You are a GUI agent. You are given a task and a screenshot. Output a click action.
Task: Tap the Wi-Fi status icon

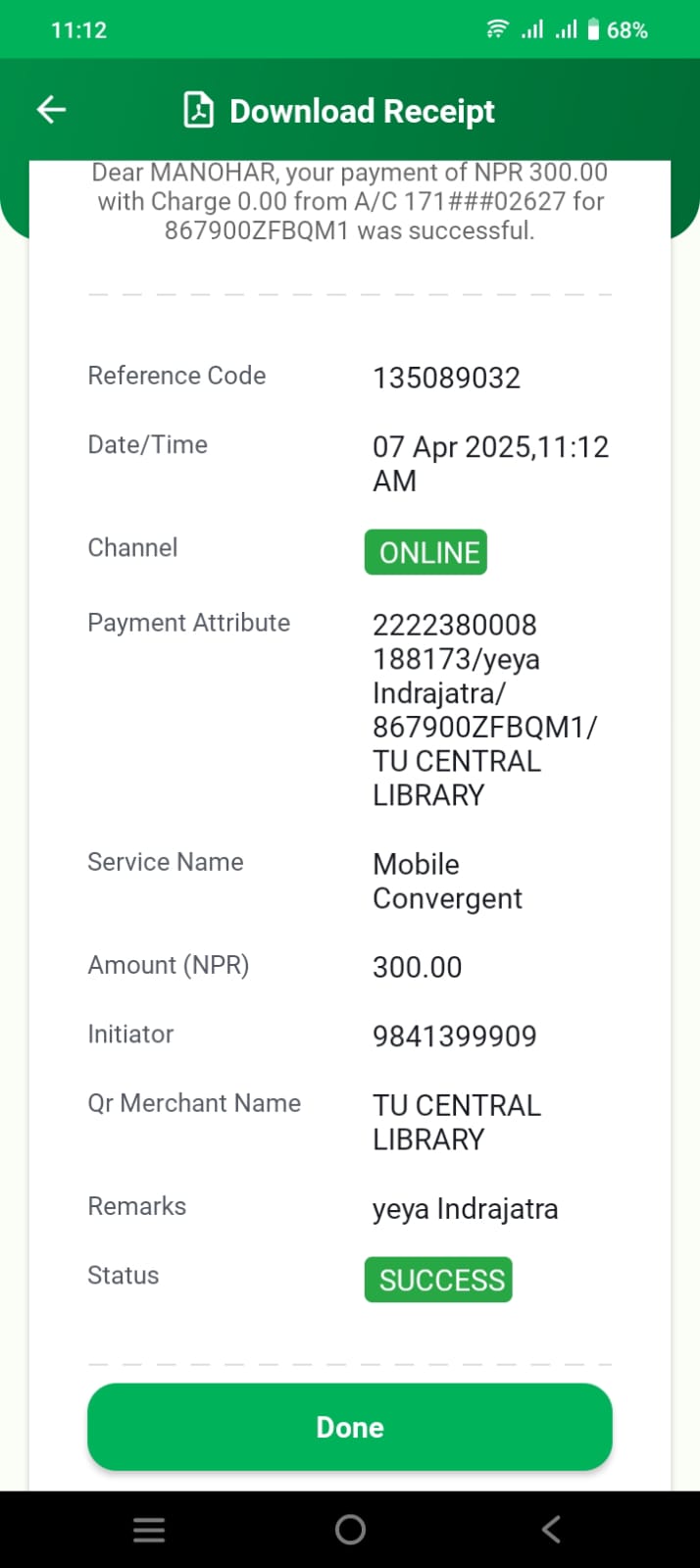coord(498,29)
